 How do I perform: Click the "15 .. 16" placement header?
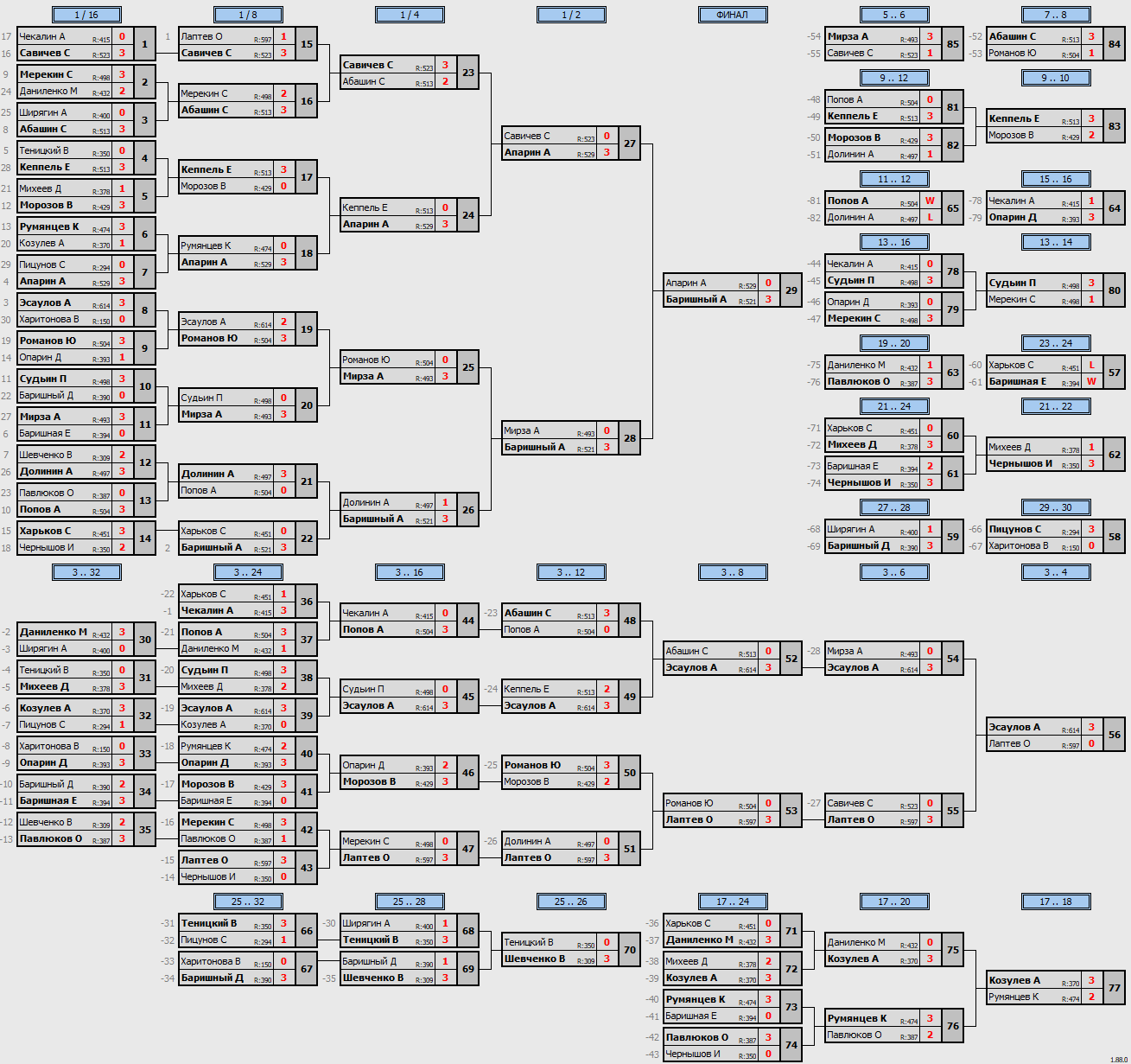point(1056,179)
